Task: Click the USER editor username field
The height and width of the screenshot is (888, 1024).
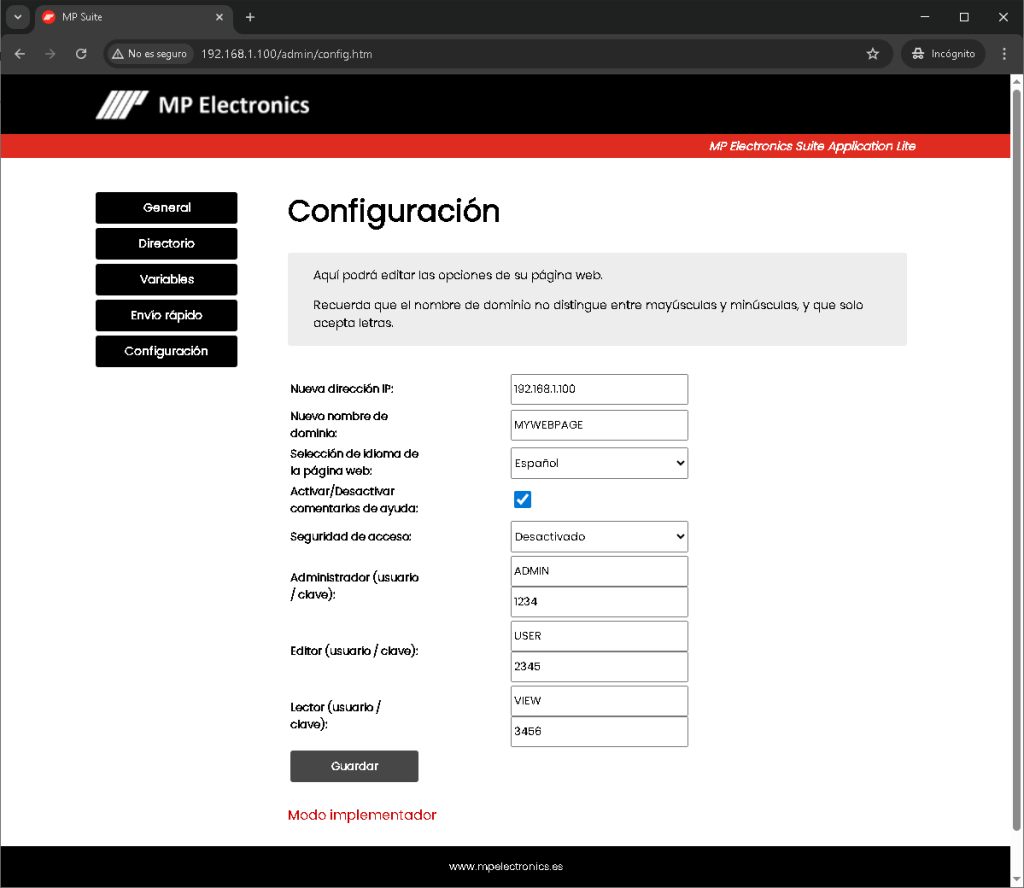Action: click(x=599, y=636)
